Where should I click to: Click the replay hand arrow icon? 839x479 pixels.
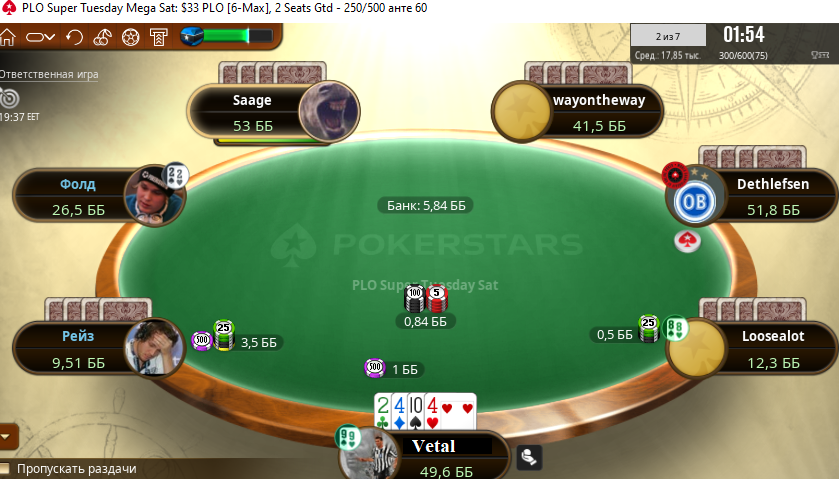[x=74, y=37]
